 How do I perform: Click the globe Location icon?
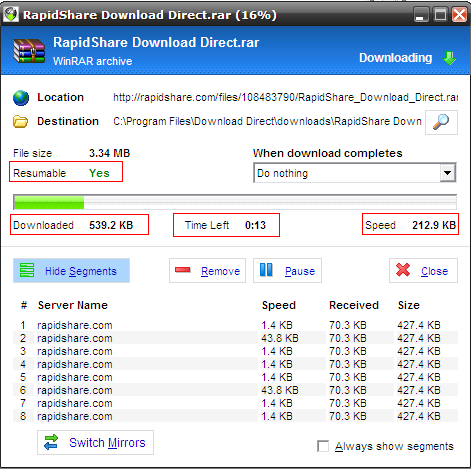[x=21, y=98]
